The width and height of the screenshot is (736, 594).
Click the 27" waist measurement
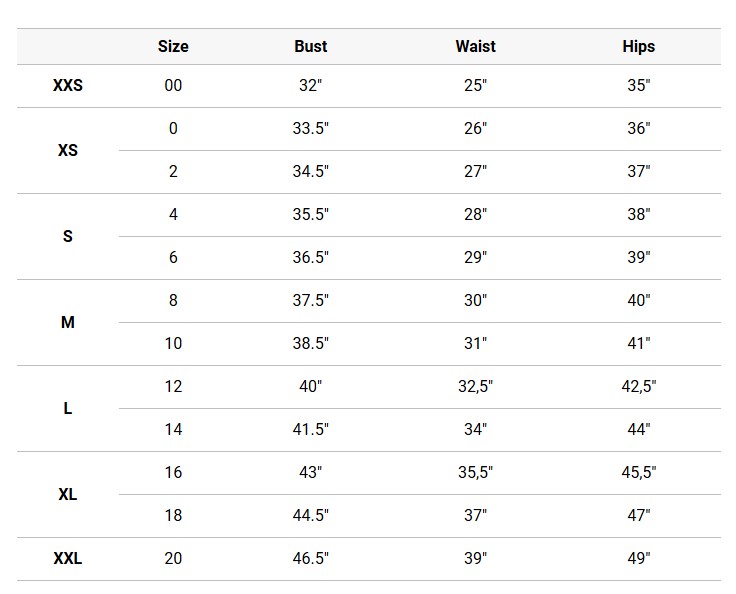pyautogui.click(x=475, y=172)
